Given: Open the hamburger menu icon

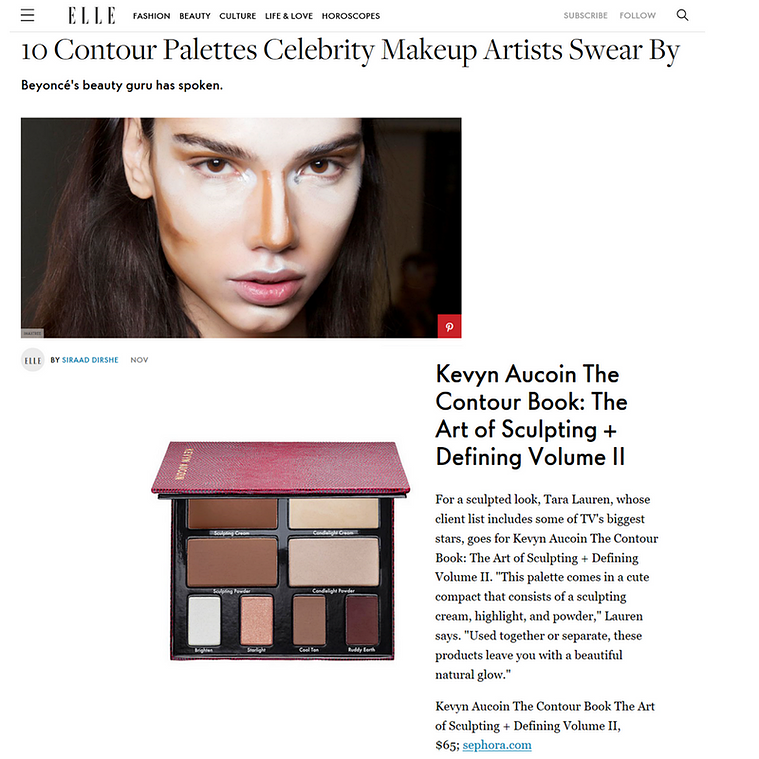Looking at the screenshot, I should (28, 15).
